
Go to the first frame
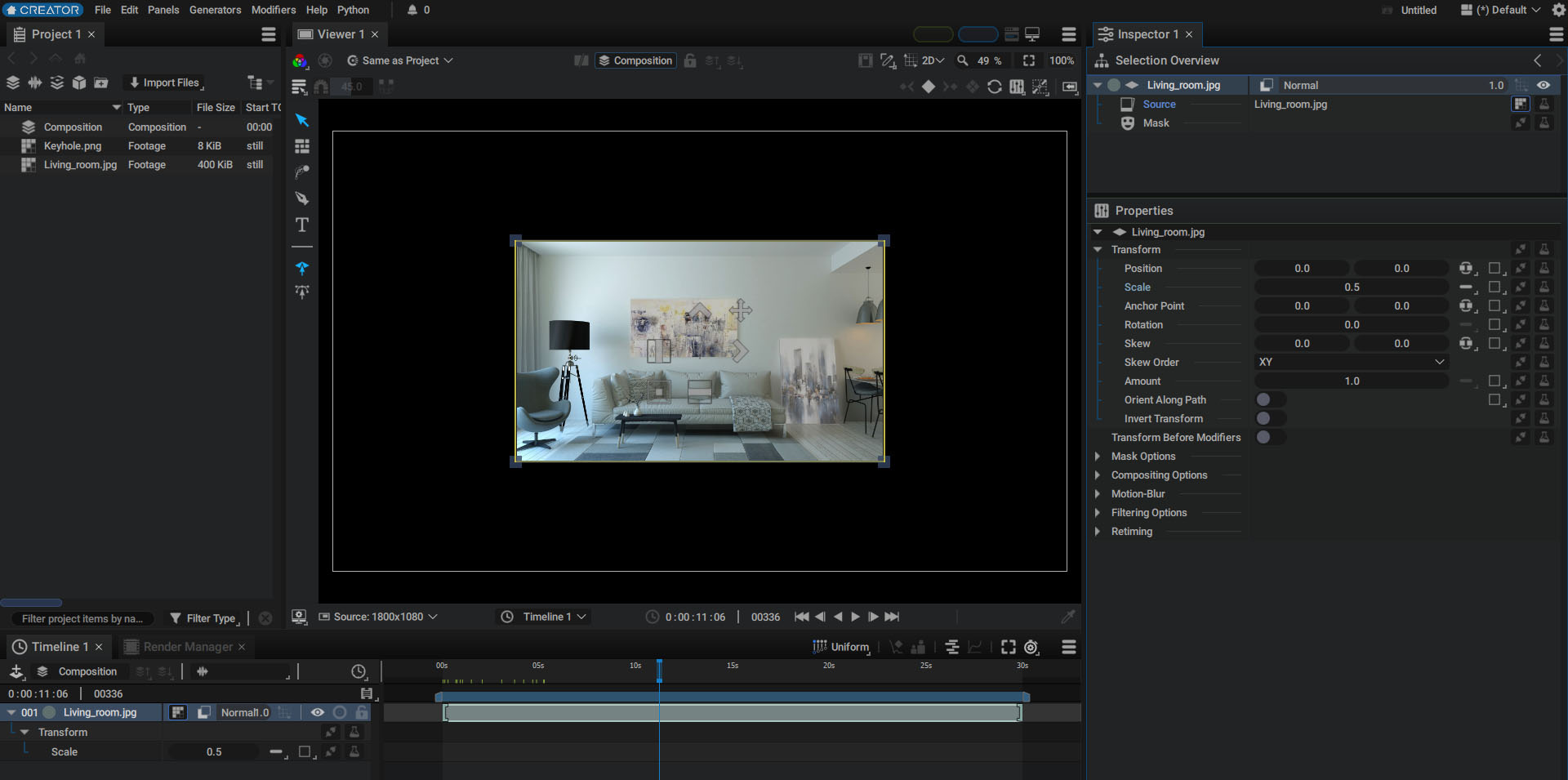[802, 617]
